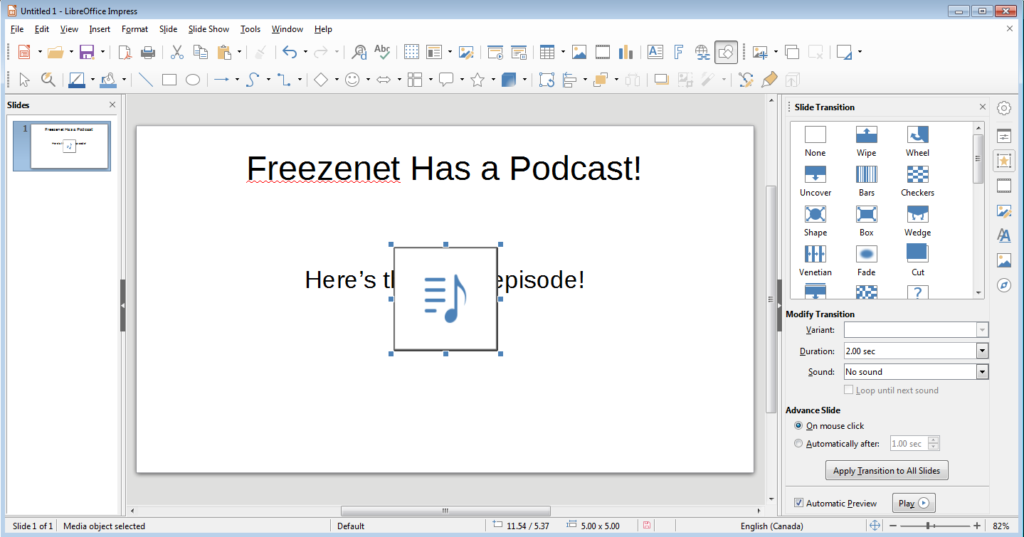The image size is (1024, 537).
Task: Select the Insert Line tool
Action: (x=146, y=80)
